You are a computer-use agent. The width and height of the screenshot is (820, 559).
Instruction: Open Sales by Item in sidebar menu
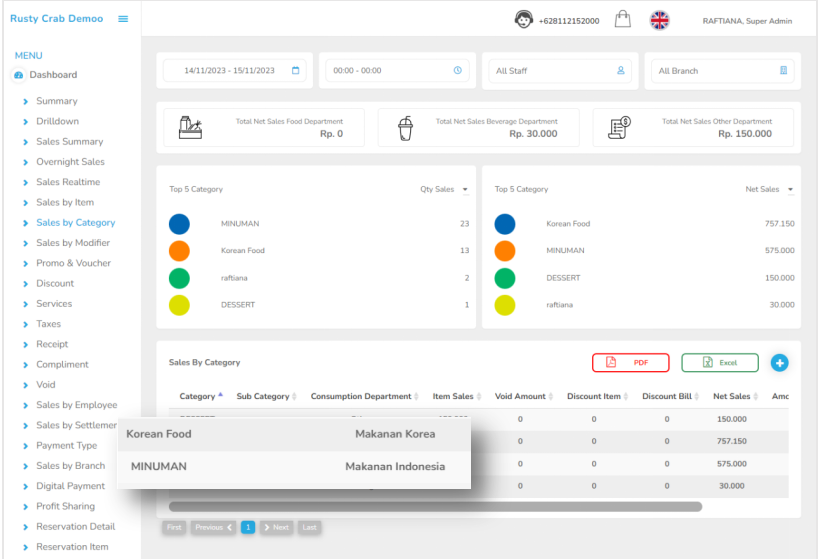coord(65,202)
